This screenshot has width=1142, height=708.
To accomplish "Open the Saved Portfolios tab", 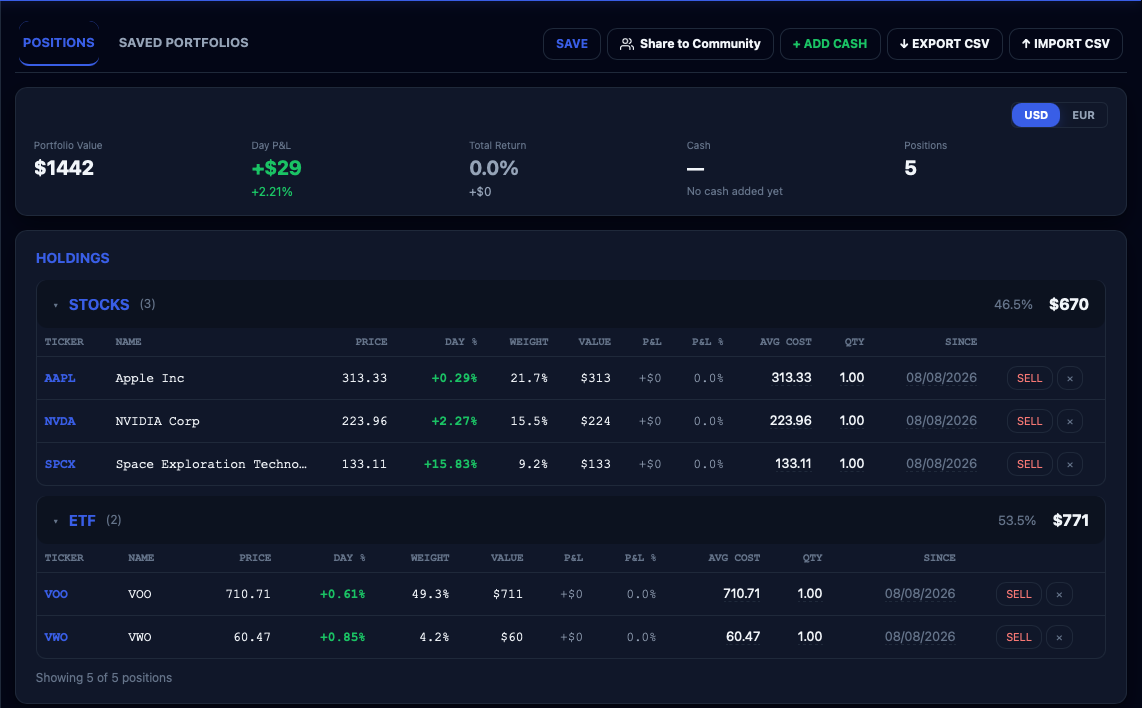I will (184, 43).
